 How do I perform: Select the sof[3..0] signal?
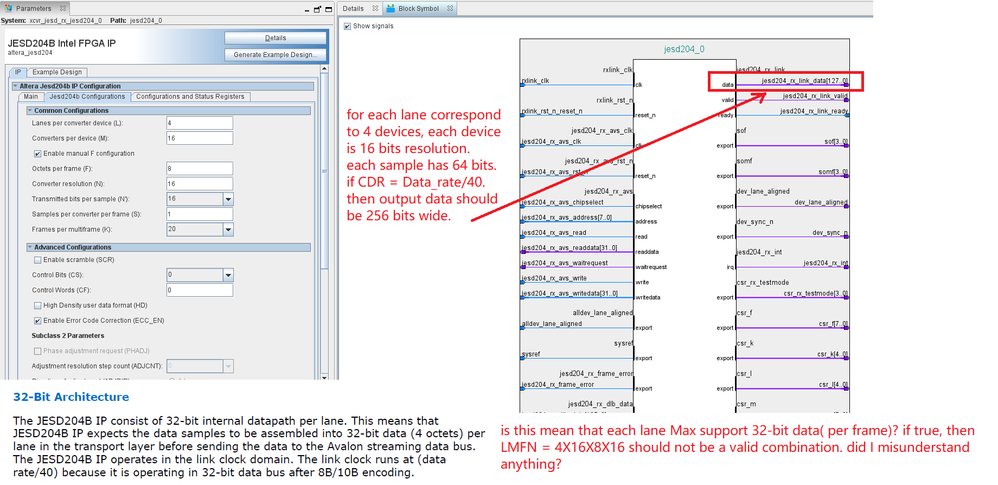pos(834,142)
